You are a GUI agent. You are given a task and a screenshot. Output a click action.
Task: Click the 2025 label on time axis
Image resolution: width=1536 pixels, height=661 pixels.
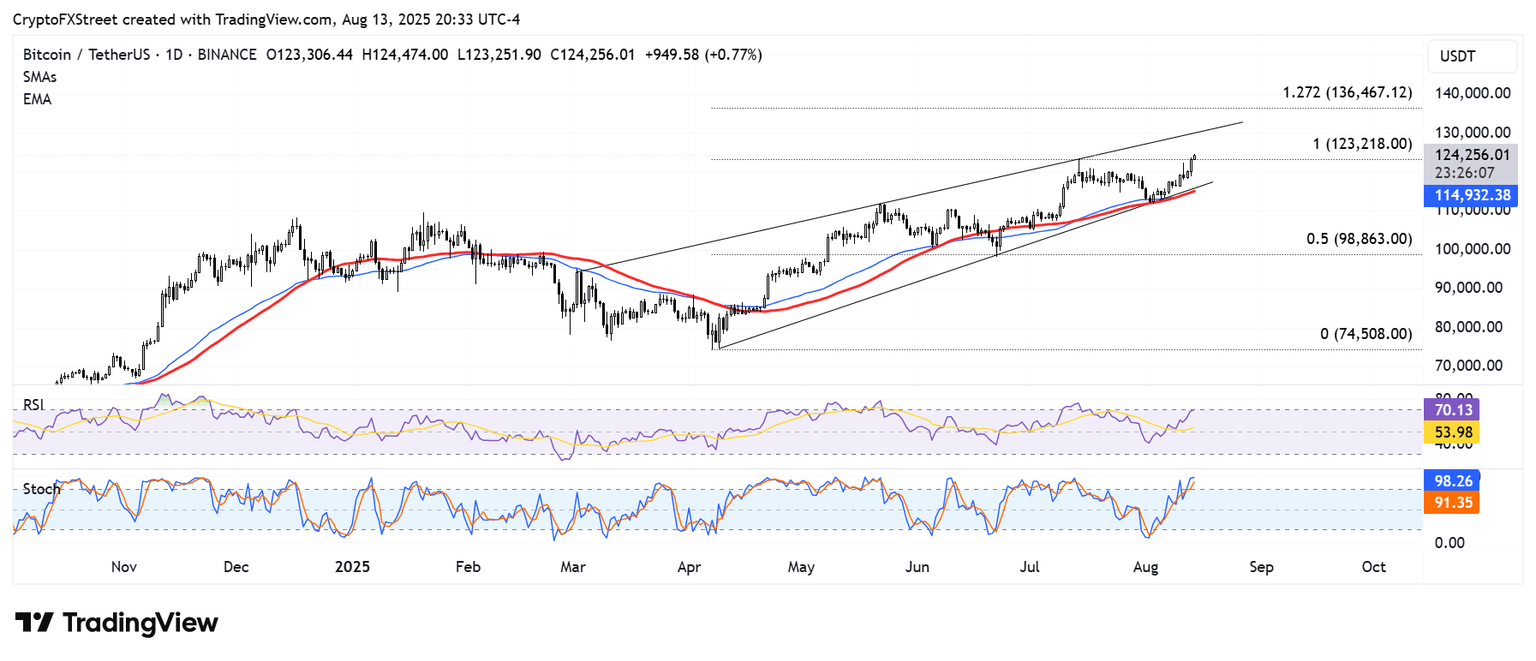point(352,567)
